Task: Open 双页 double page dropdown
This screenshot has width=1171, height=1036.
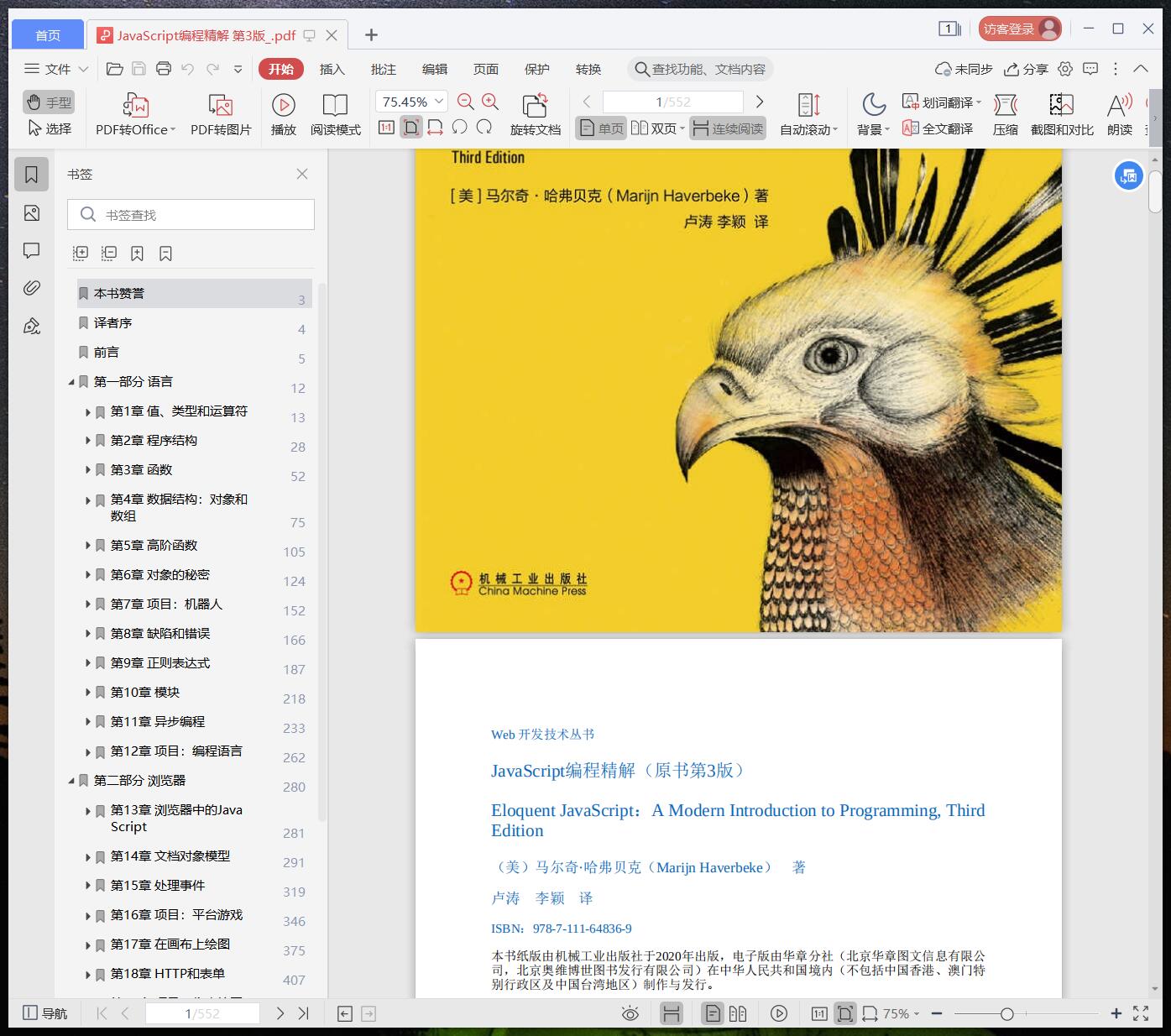Action: tap(658, 128)
